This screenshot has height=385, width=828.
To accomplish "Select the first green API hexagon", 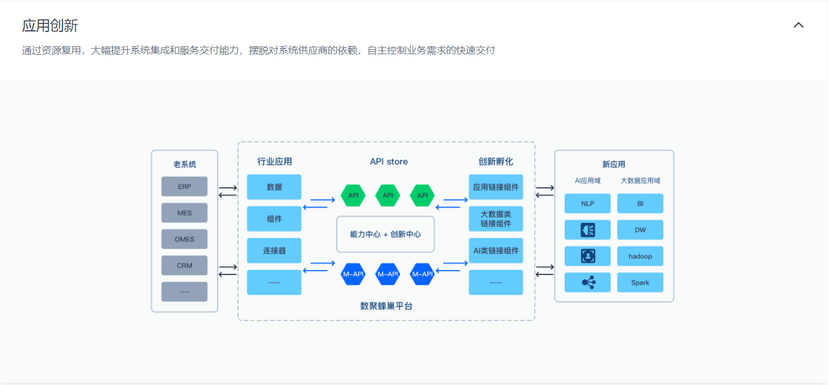I will tap(353, 195).
